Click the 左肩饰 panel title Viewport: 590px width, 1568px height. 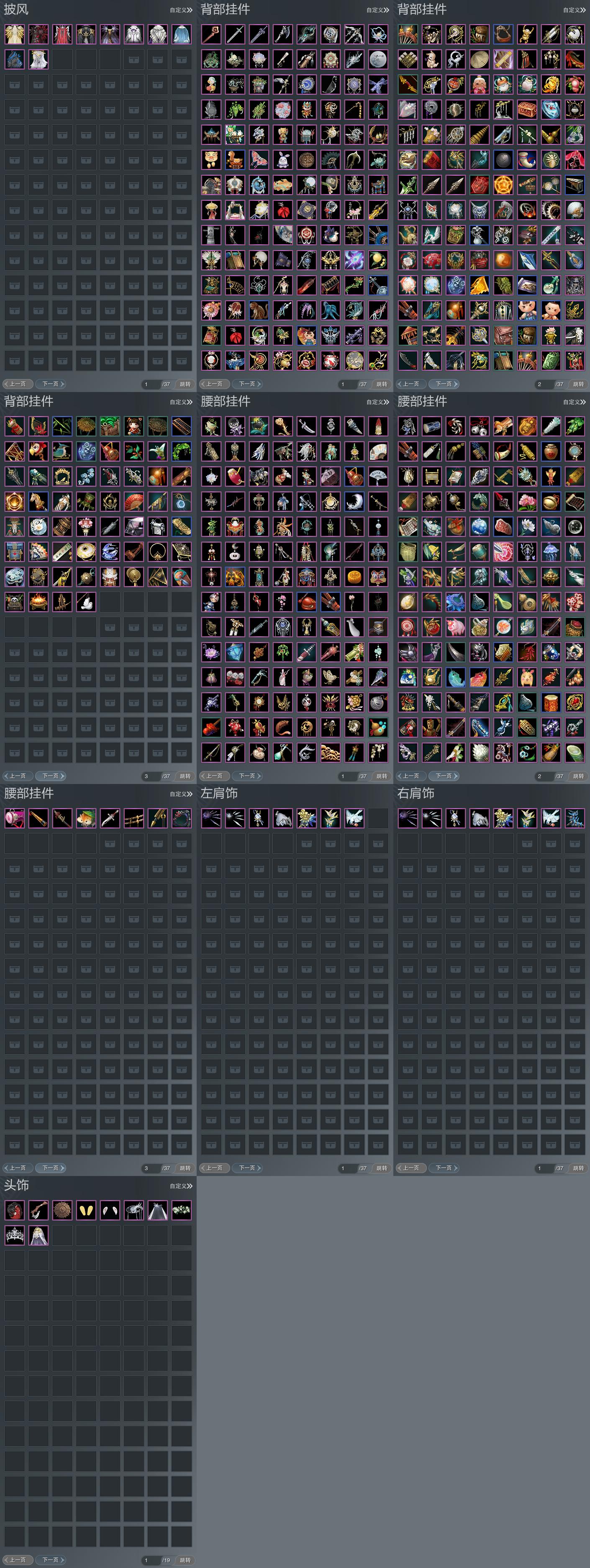(219, 793)
